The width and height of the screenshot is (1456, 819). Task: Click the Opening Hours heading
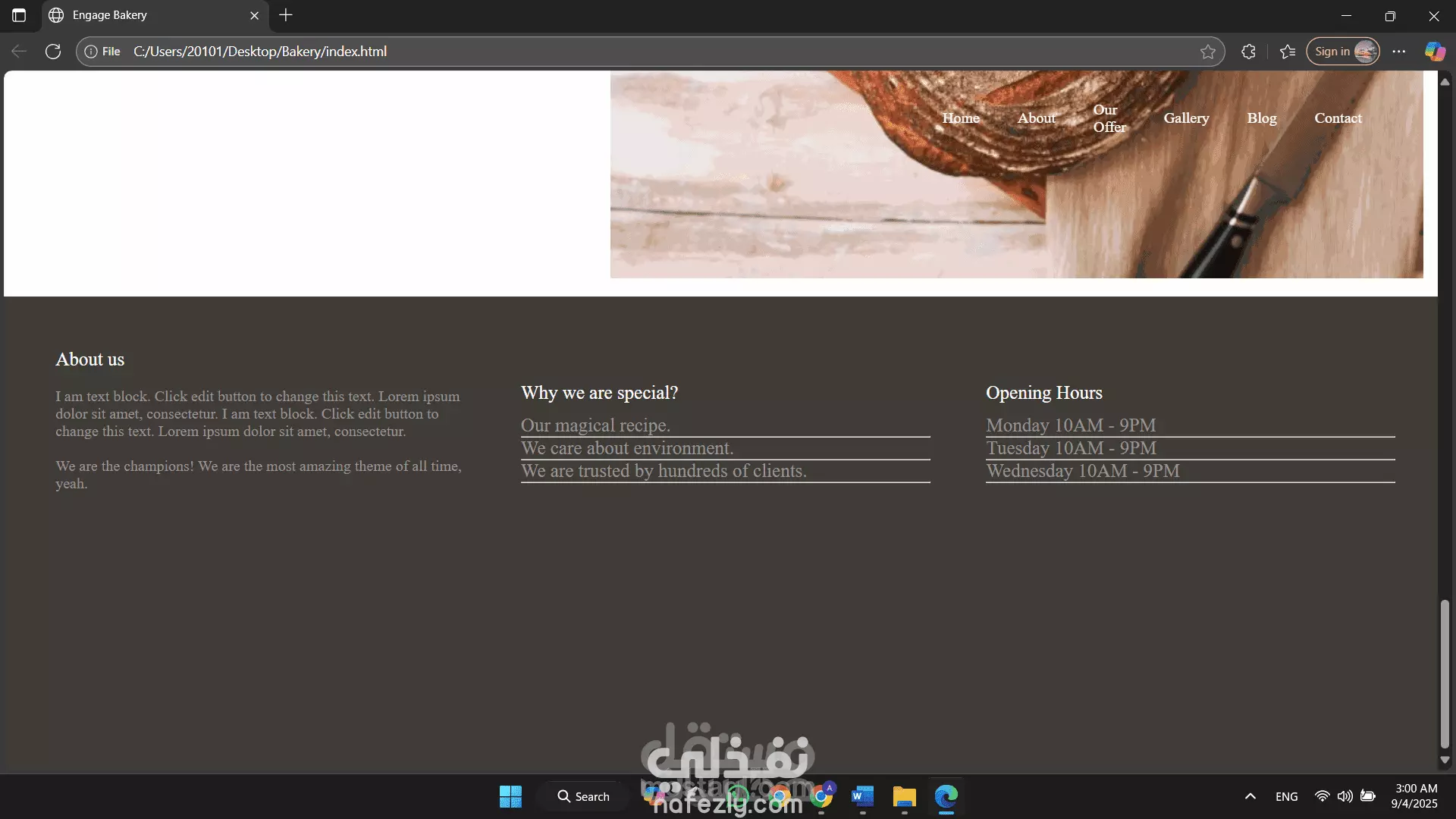[1044, 393]
